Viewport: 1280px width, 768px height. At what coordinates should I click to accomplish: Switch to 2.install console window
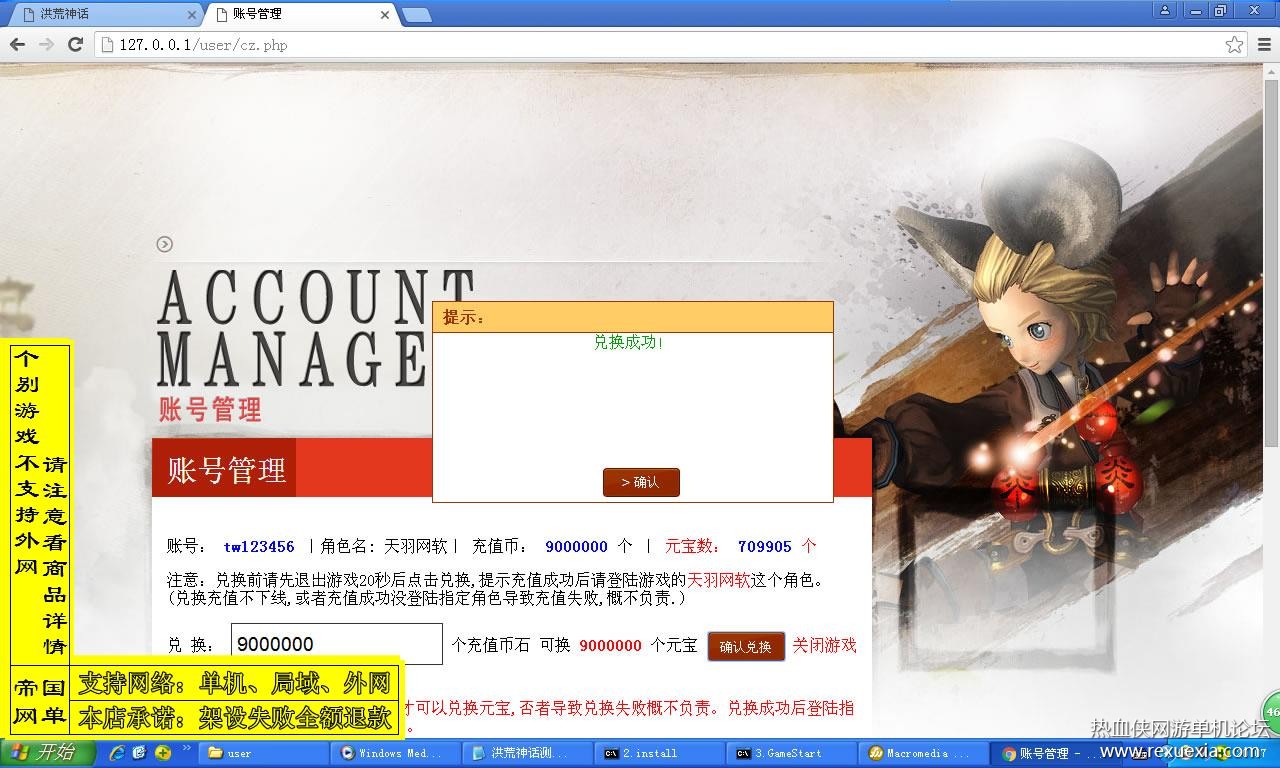(x=660, y=753)
